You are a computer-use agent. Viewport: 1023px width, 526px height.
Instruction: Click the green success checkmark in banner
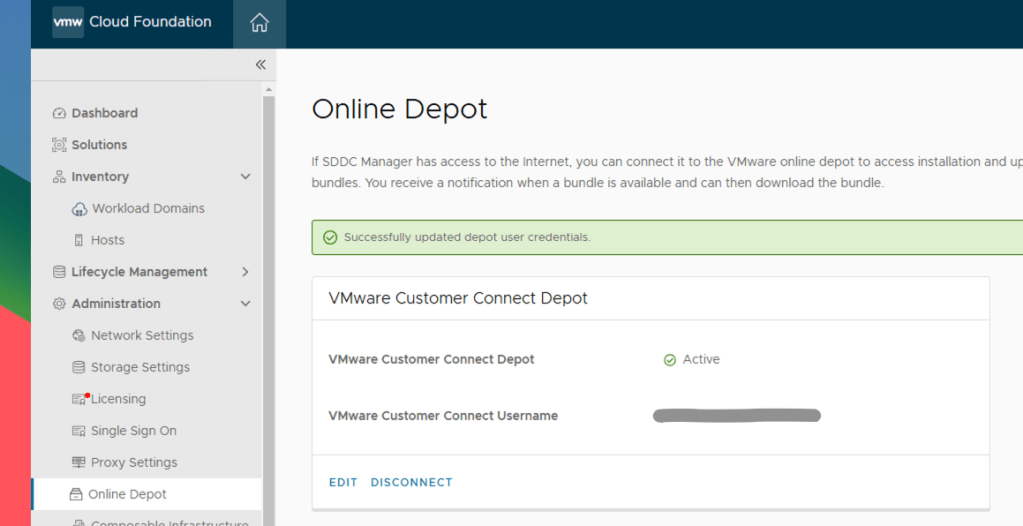click(330, 238)
